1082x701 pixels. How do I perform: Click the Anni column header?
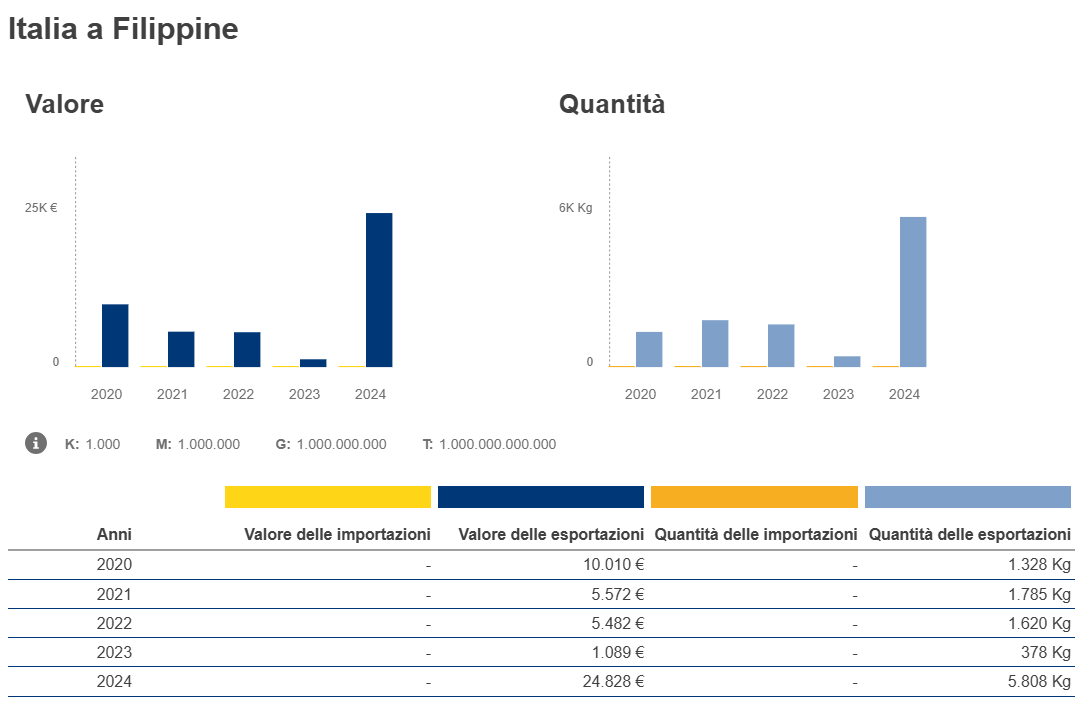pos(114,535)
